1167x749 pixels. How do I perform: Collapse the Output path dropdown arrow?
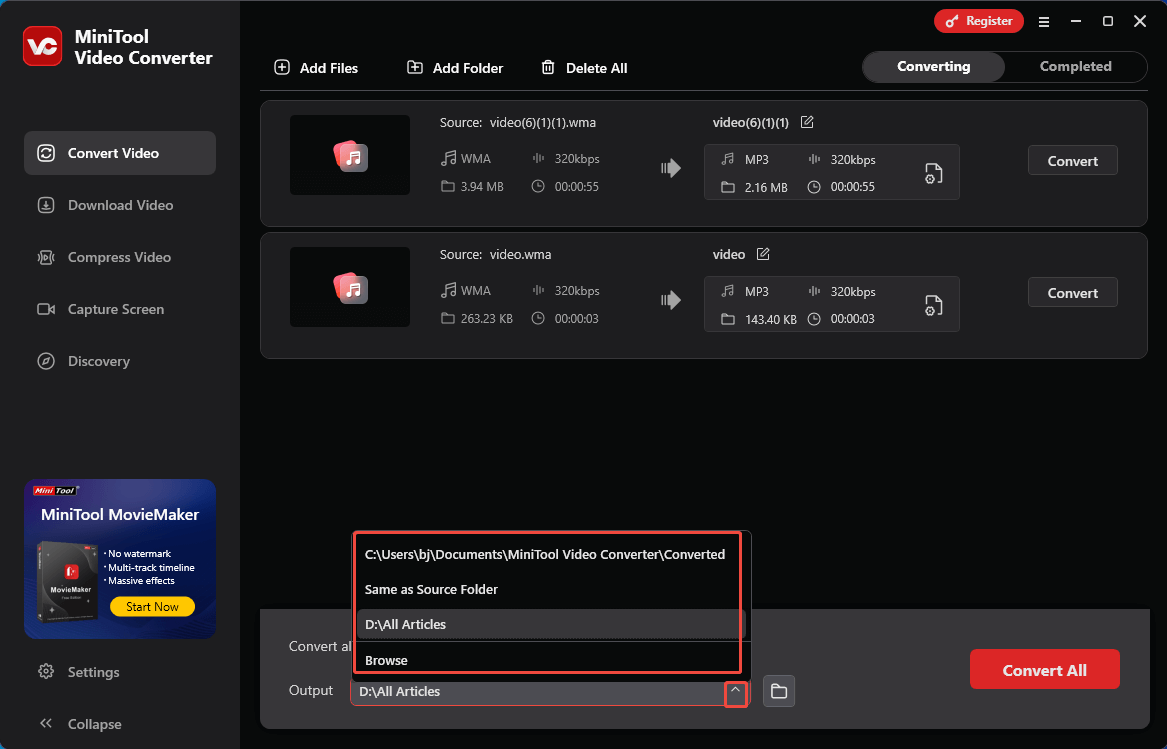735,692
